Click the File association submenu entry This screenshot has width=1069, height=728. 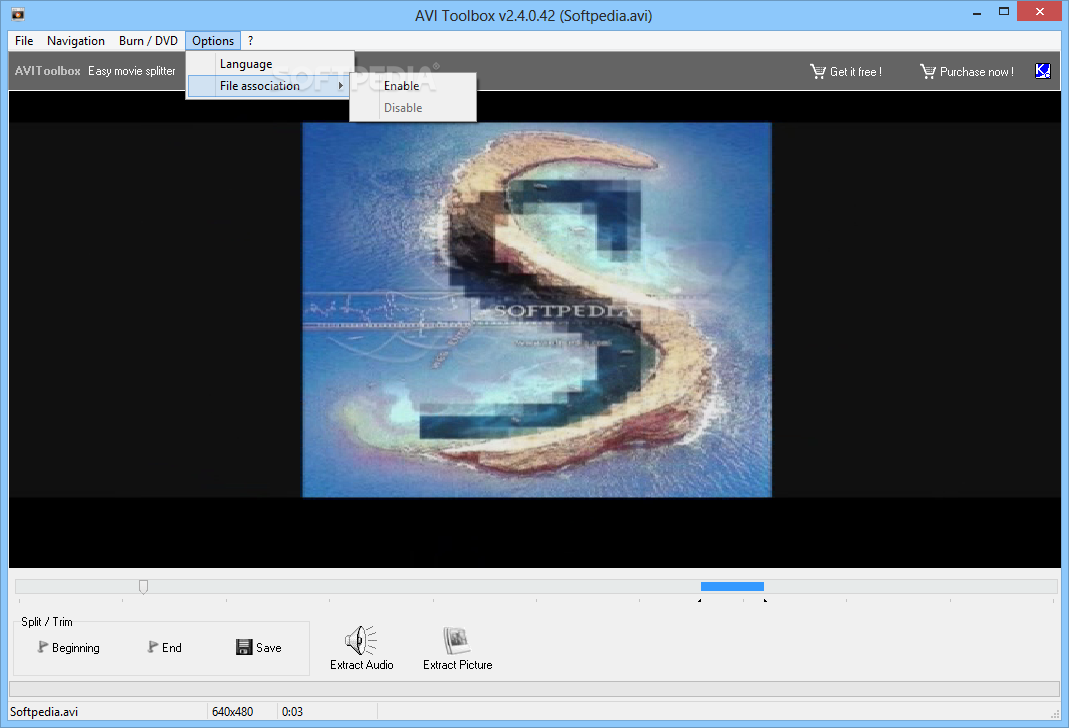[x=270, y=86]
